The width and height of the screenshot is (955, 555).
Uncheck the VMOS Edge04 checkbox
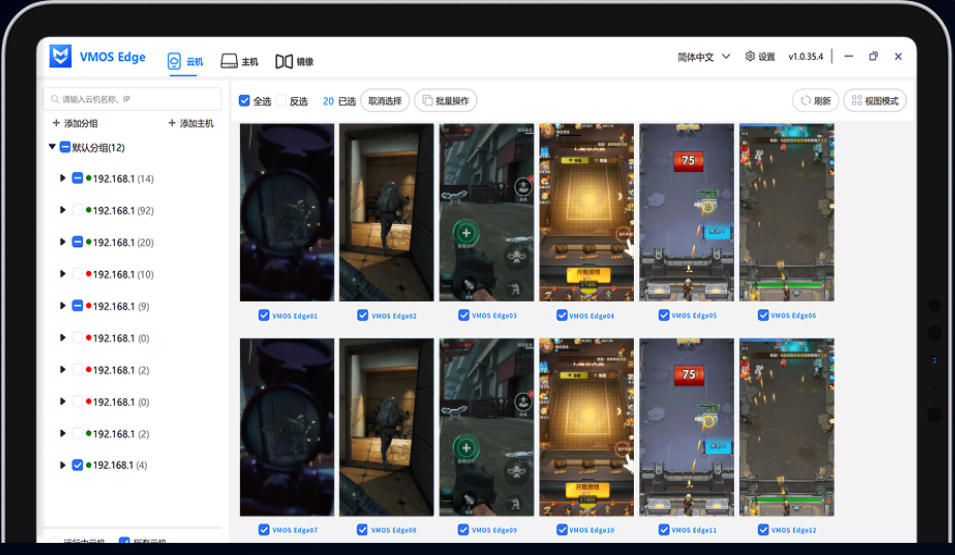point(562,315)
